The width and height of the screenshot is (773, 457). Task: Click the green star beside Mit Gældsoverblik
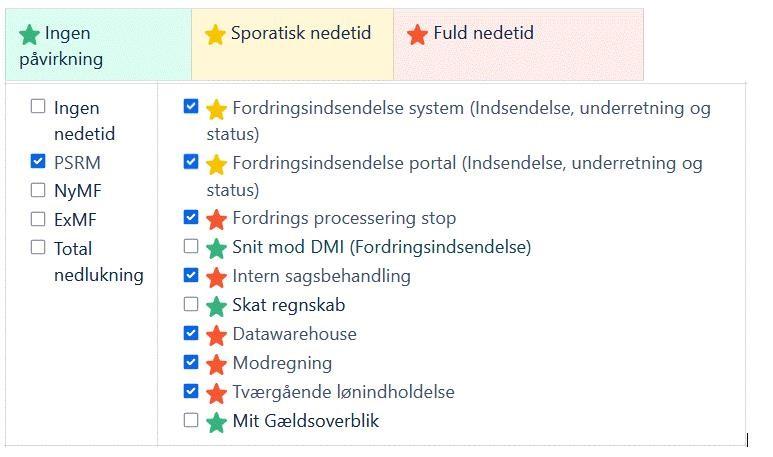216,422
